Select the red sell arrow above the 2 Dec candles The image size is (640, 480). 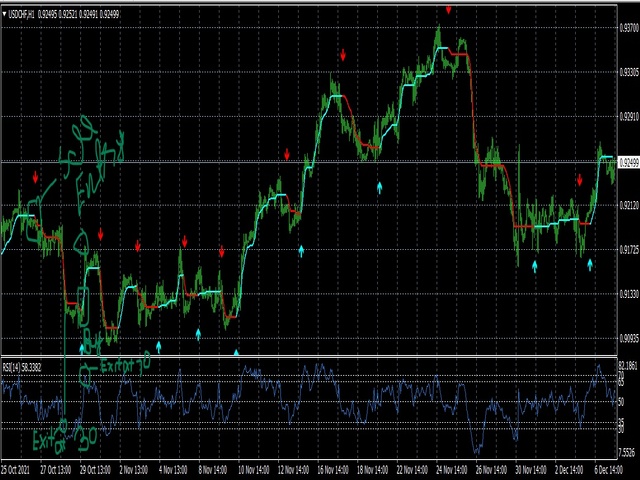pos(580,180)
